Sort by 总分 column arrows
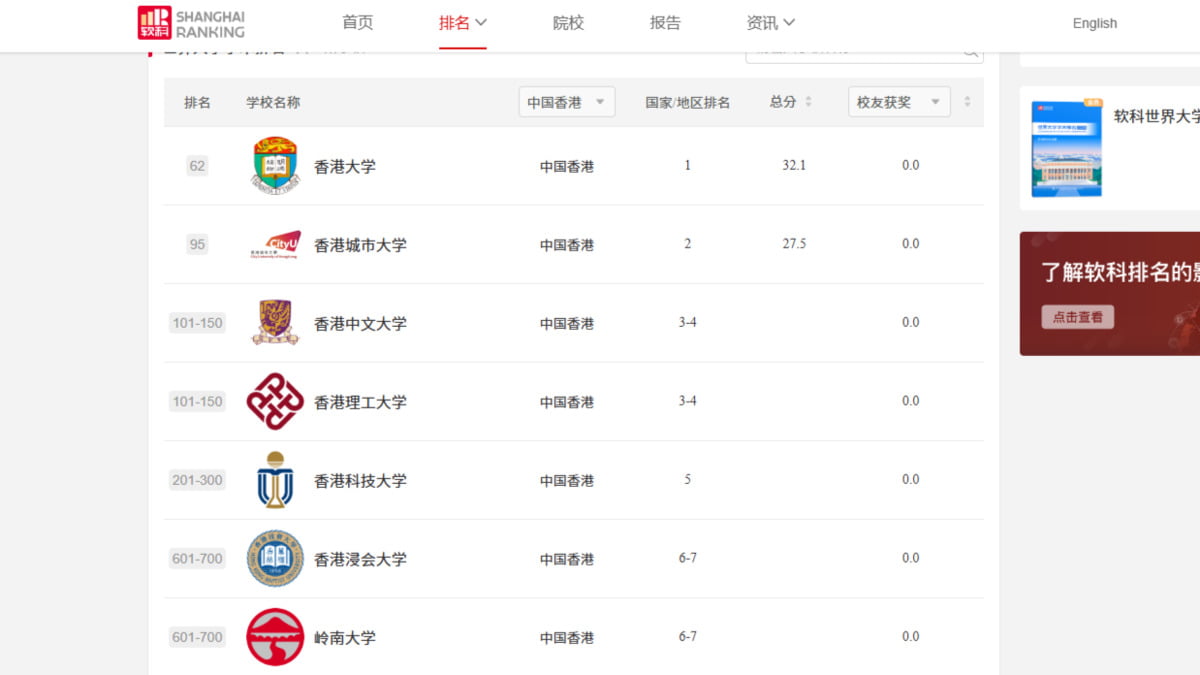The image size is (1200, 675). click(x=808, y=102)
